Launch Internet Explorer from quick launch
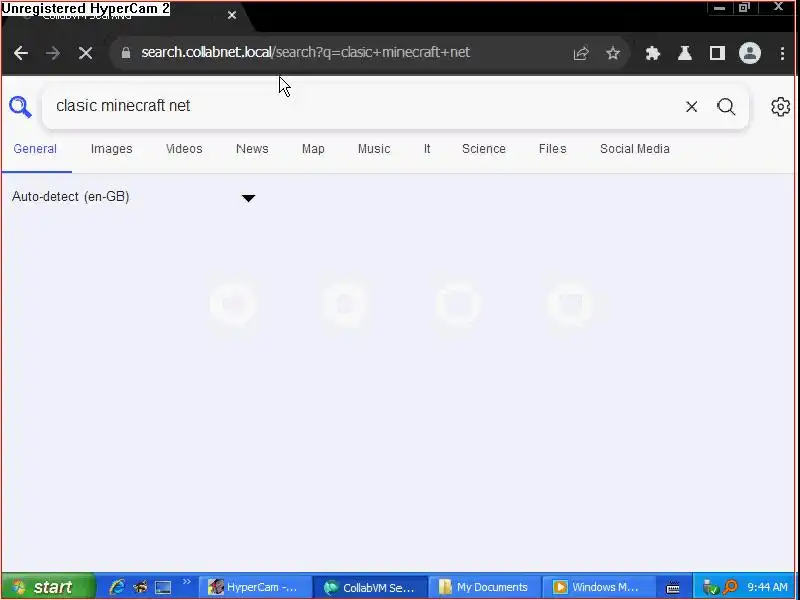 [117, 587]
